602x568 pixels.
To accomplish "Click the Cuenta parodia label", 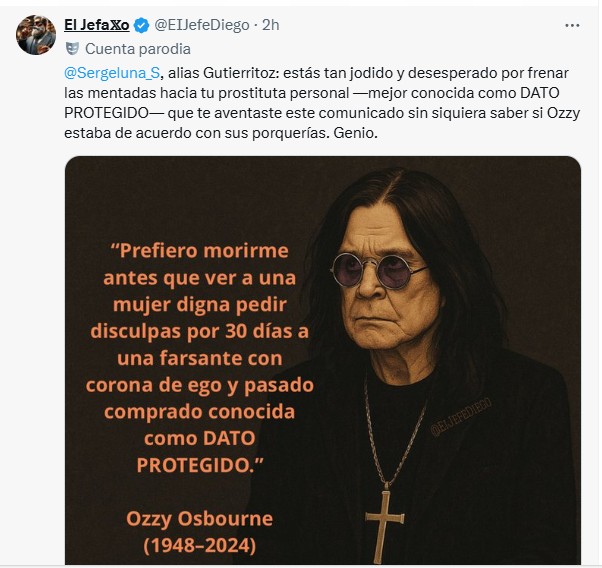I will (x=138, y=49).
